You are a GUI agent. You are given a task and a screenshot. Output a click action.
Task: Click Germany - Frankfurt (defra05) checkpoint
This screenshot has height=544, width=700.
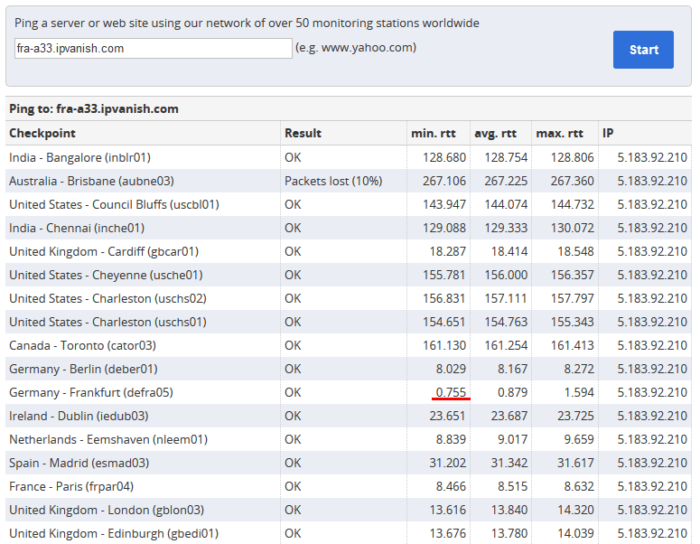point(91,393)
